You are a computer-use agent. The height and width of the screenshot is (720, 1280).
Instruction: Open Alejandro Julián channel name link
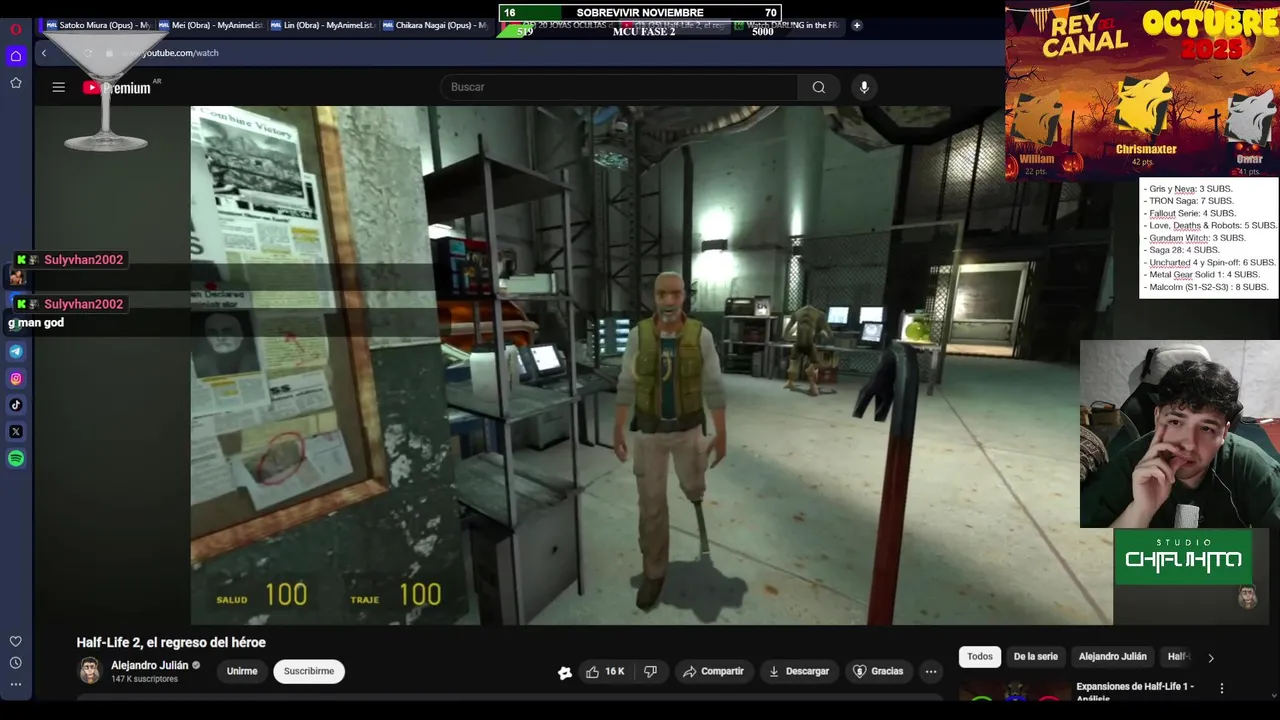pyautogui.click(x=150, y=666)
